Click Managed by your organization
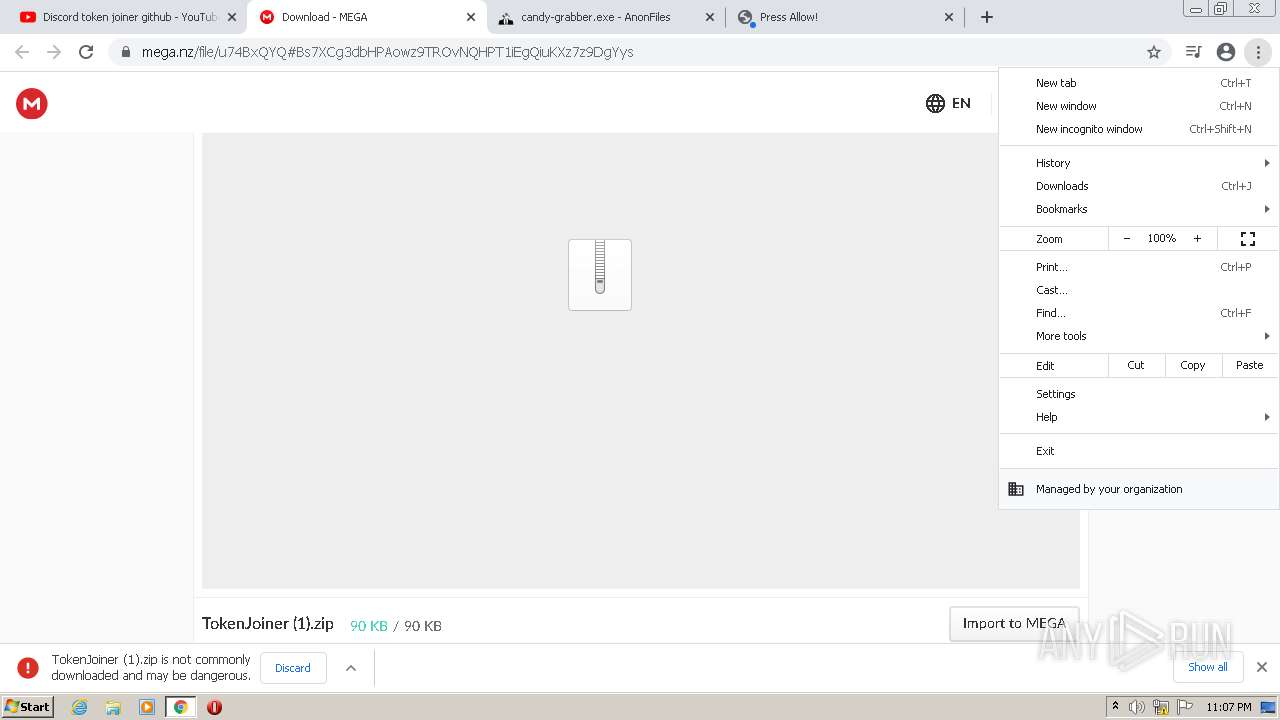The width and height of the screenshot is (1280, 720). [x=1139, y=489]
